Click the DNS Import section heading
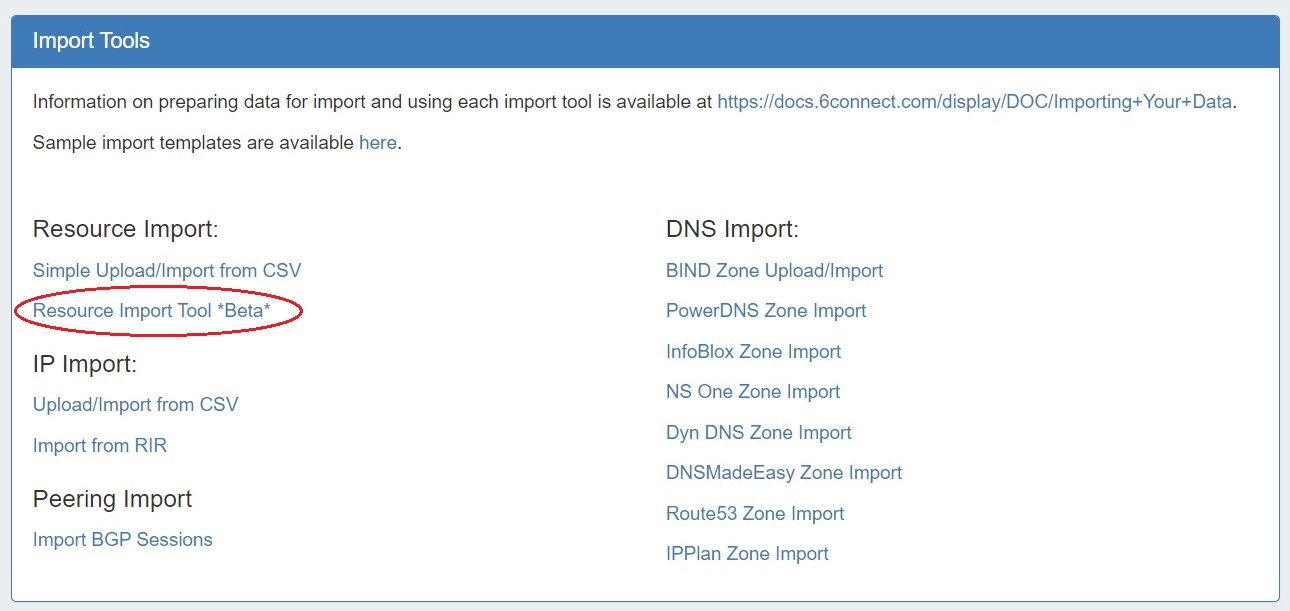Viewport: 1290px width, 611px height. click(x=732, y=229)
